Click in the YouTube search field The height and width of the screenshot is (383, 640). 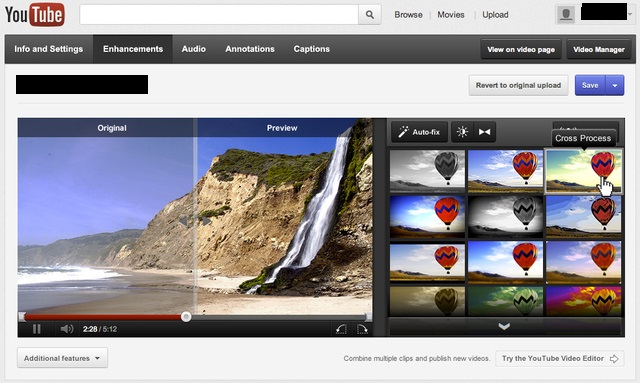pyautogui.click(x=219, y=15)
